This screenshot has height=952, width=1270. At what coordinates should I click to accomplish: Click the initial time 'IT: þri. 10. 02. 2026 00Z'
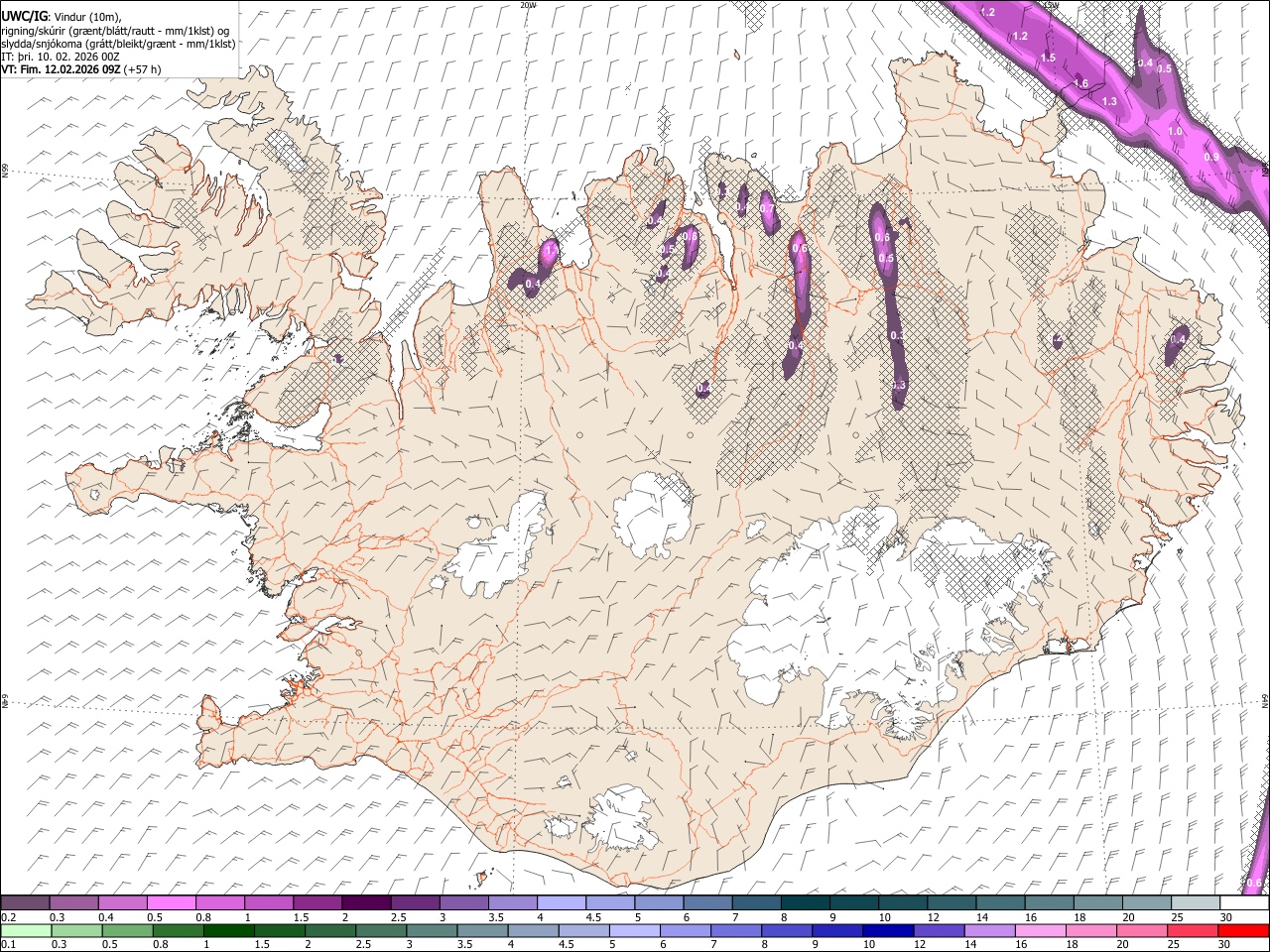(62, 57)
